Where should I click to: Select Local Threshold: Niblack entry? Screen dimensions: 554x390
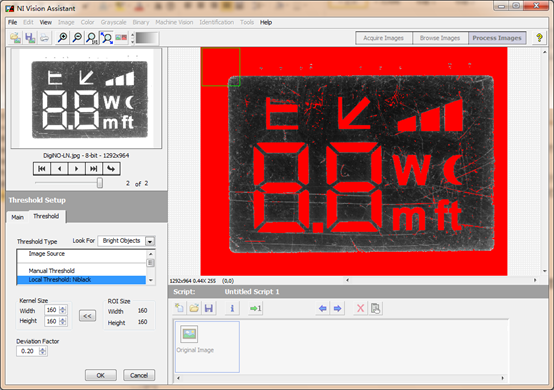81,279
